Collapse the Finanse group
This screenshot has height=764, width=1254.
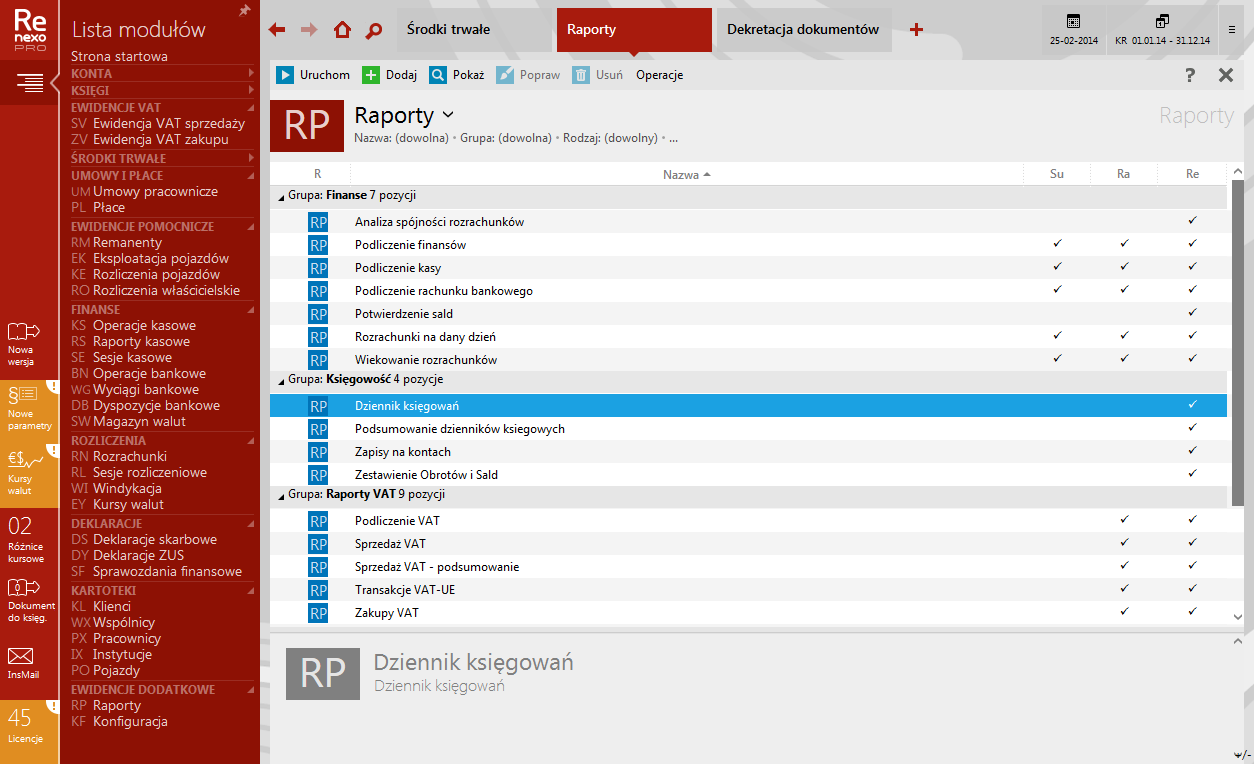tap(280, 196)
